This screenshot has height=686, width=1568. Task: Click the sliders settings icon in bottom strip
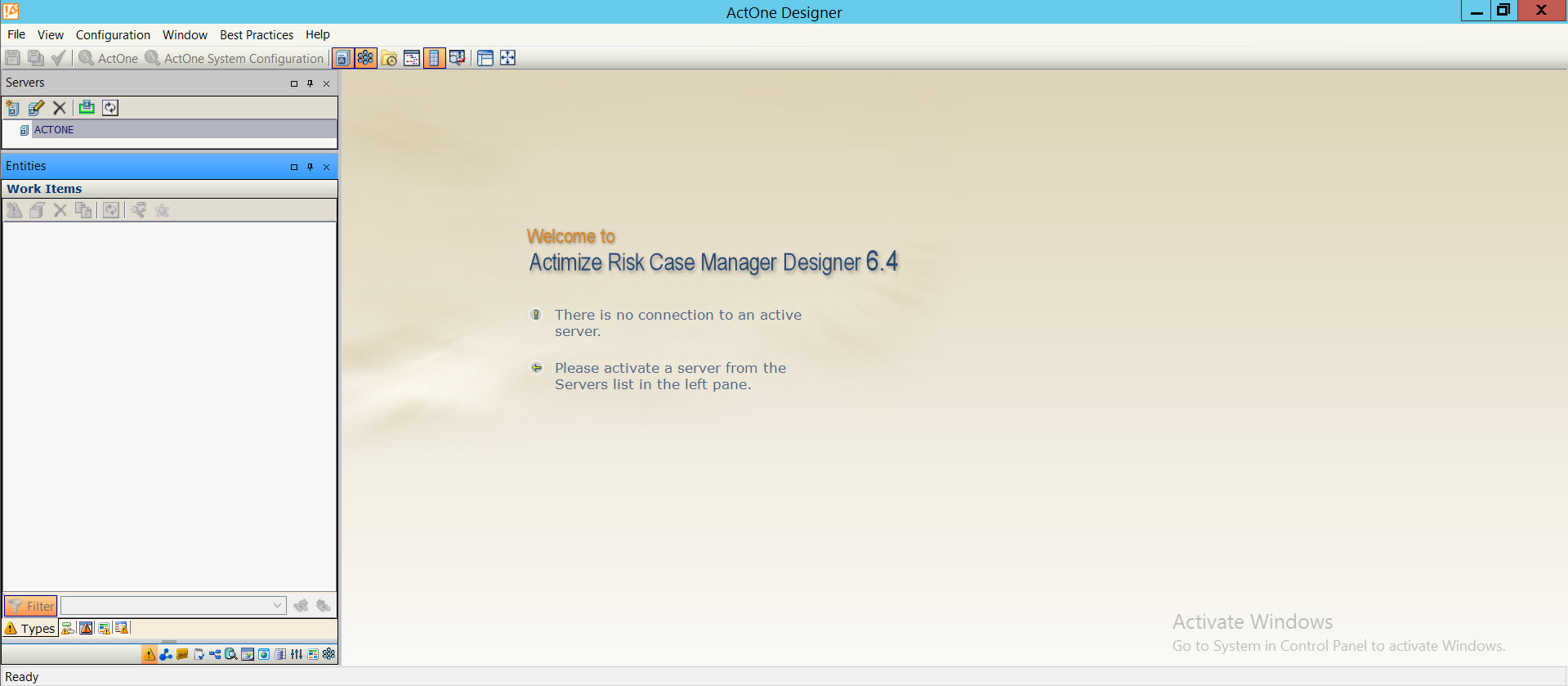click(297, 654)
